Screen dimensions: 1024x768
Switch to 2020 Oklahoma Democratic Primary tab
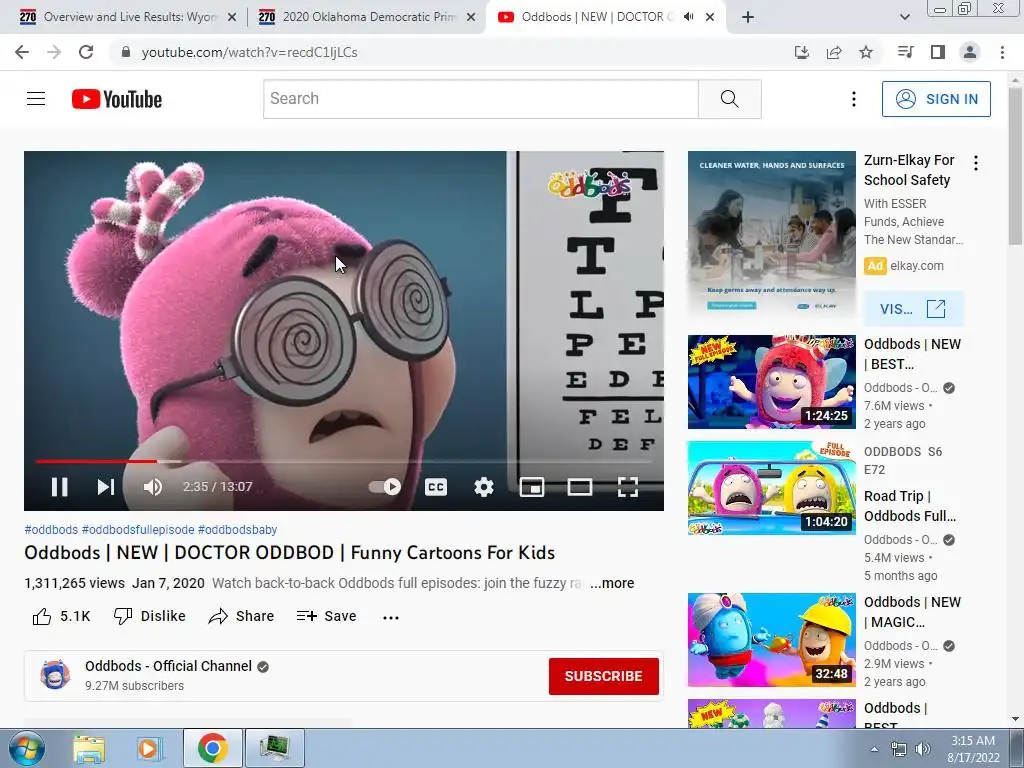[x=366, y=17]
